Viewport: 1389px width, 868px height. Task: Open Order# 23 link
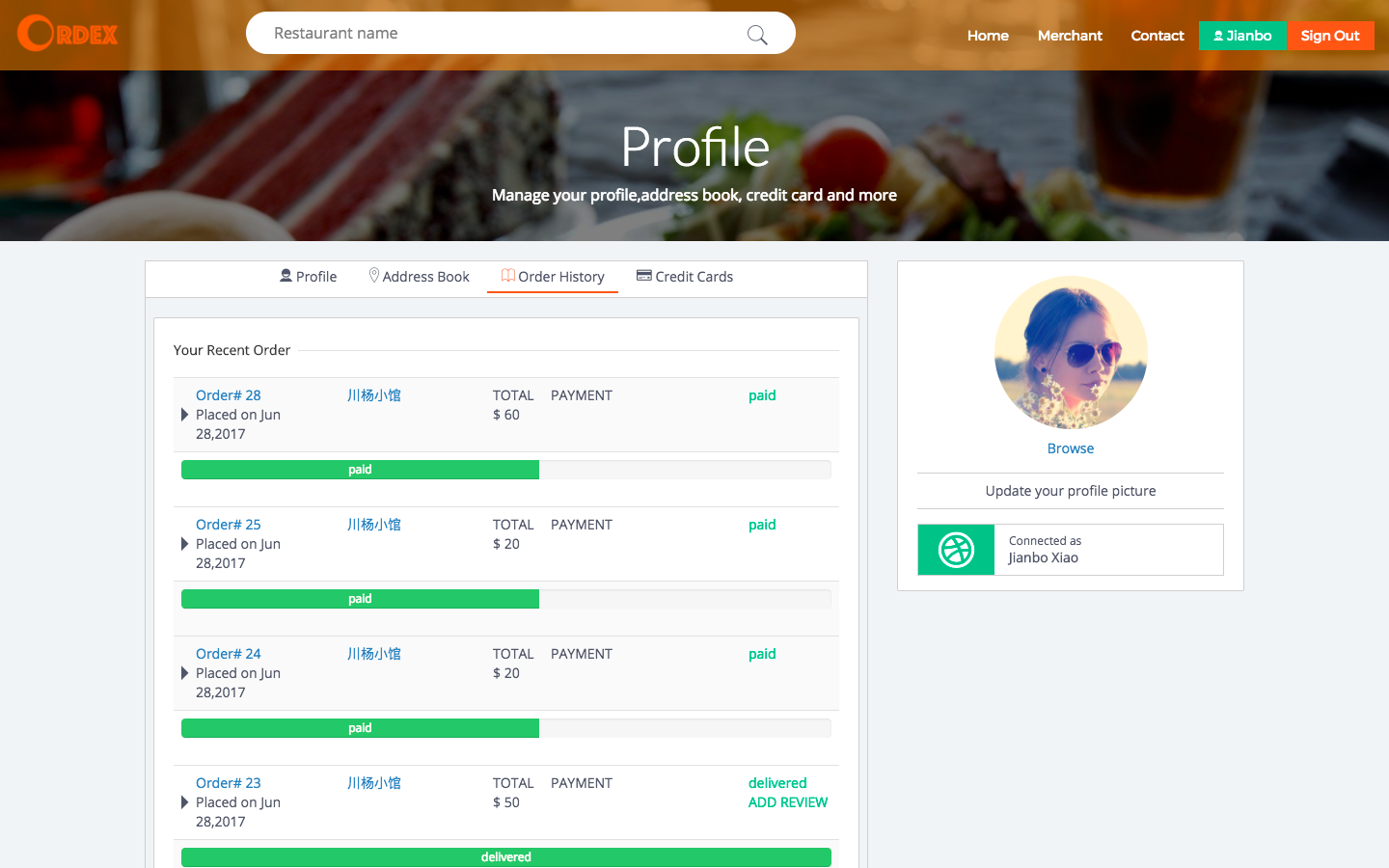[229, 783]
